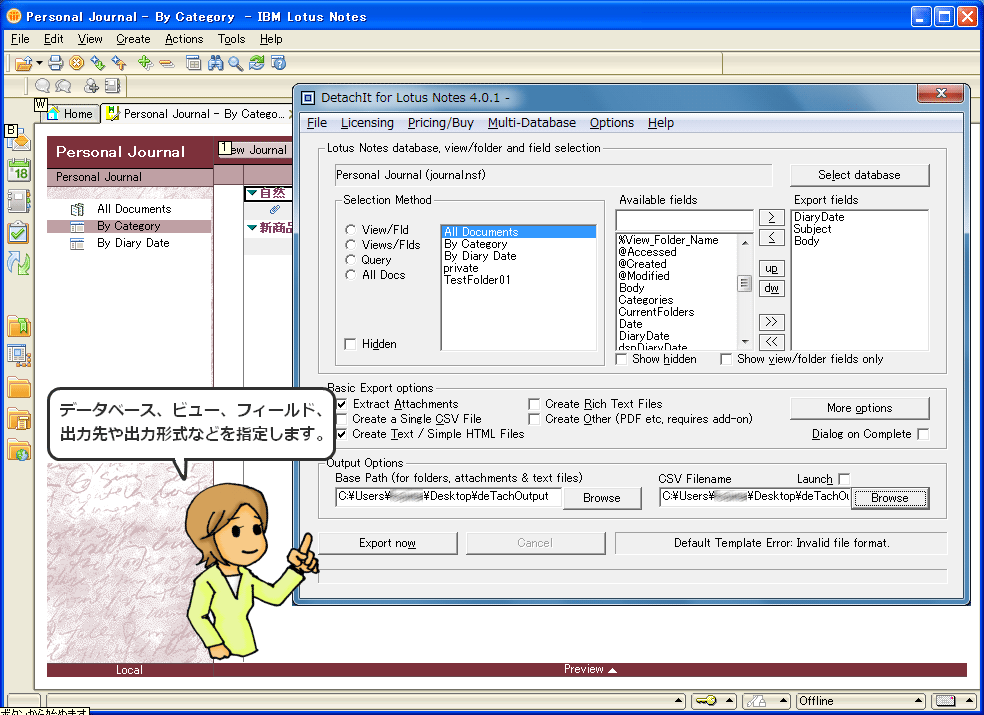Uncheck Extract Attachments
Screen dimensions: 984x715
[341, 404]
